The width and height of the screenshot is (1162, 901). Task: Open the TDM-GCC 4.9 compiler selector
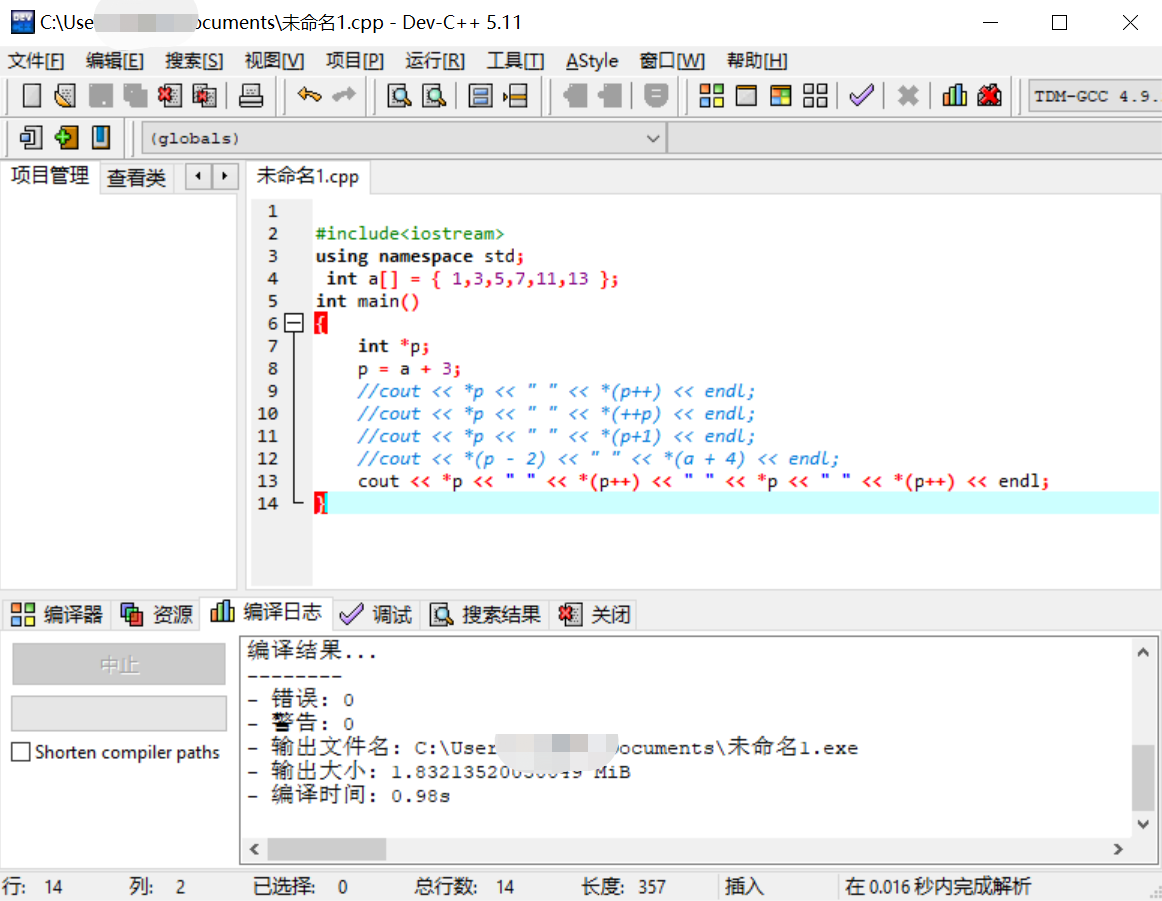(1095, 96)
